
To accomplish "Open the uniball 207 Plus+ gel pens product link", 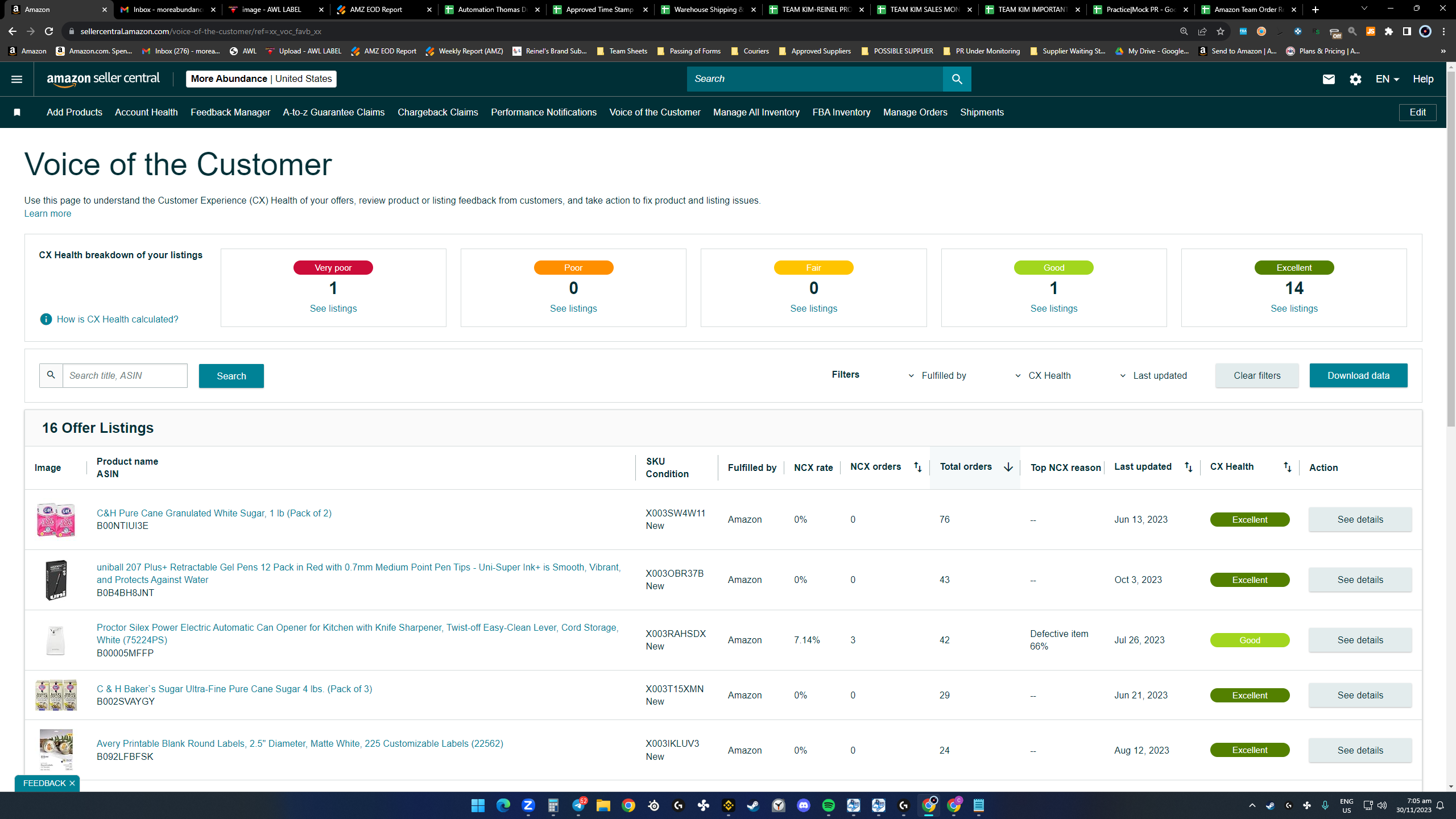I will pos(358,573).
